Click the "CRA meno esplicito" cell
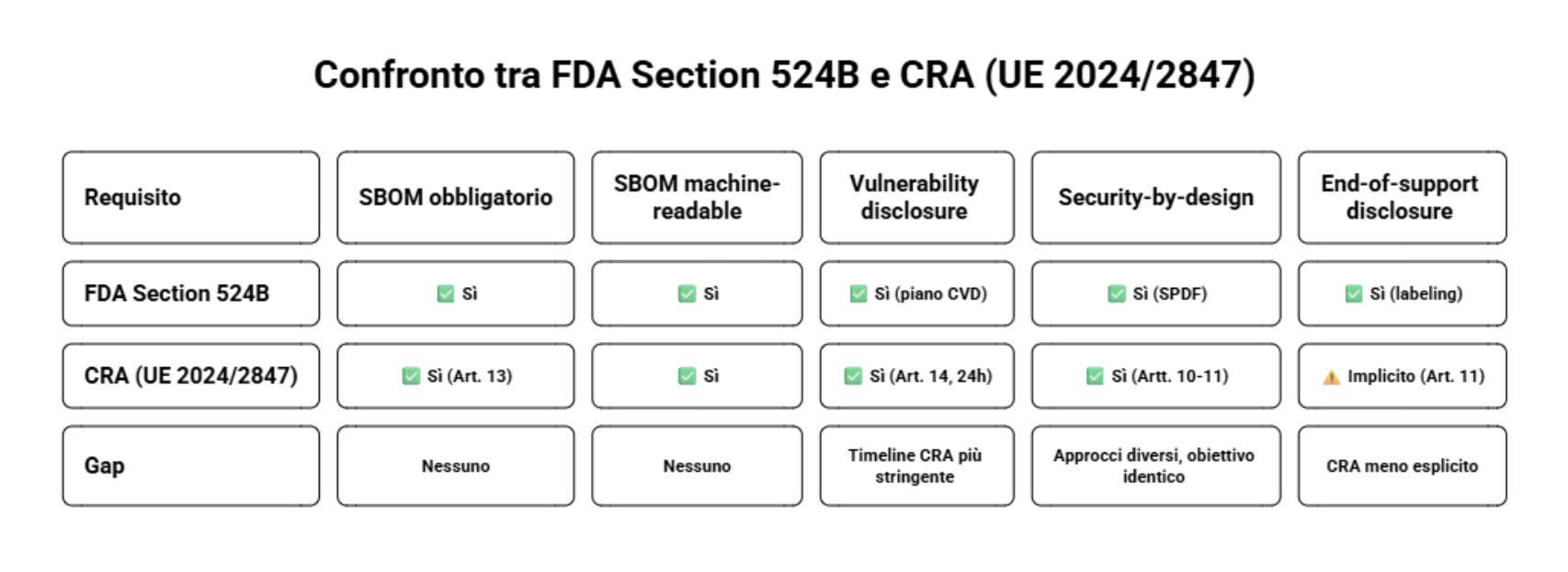This screenshot has height=572, width=1568. (1402, 465)
